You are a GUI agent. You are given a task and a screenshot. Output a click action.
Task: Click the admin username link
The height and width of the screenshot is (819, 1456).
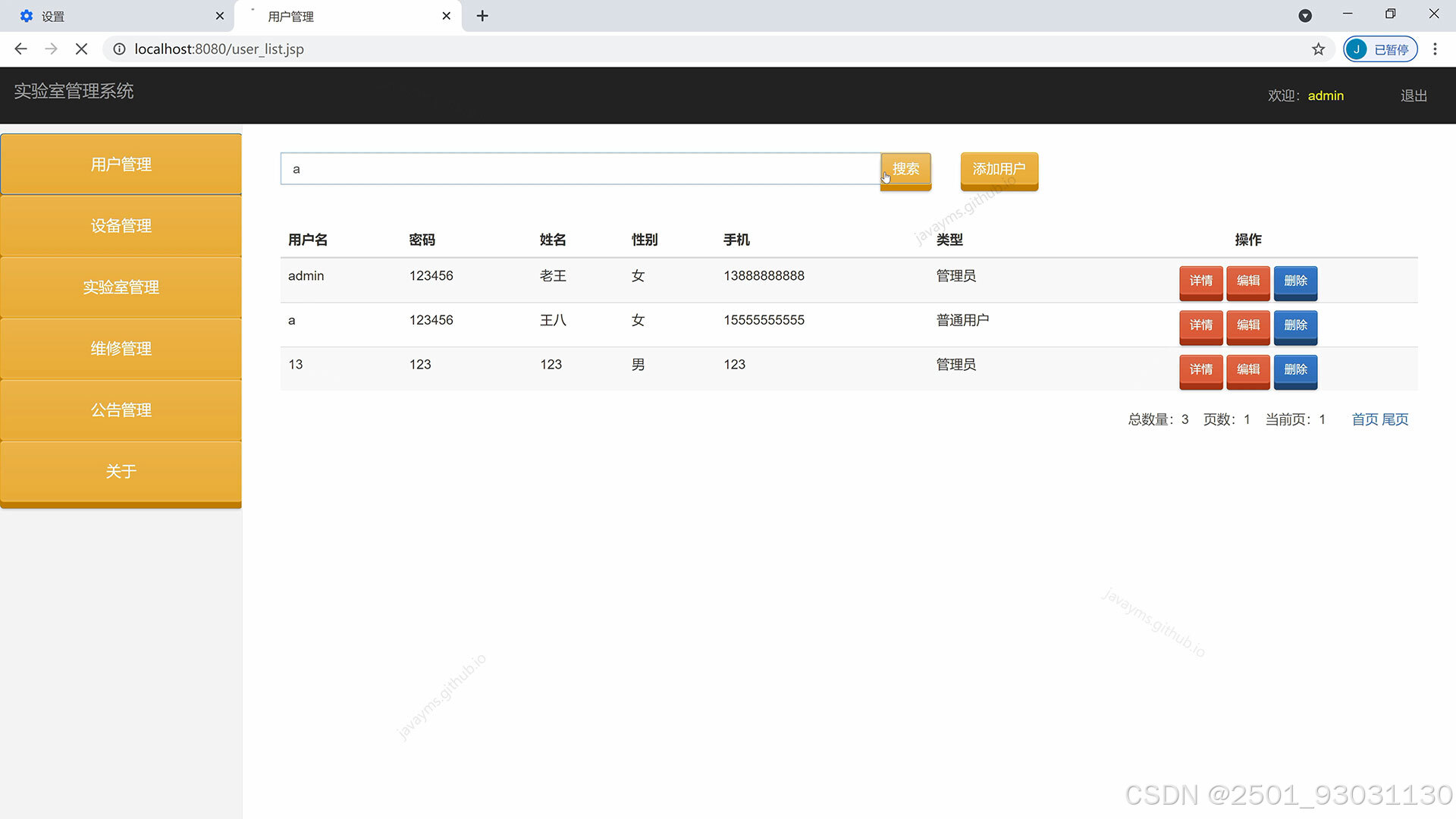click(x=1326, y=96)
